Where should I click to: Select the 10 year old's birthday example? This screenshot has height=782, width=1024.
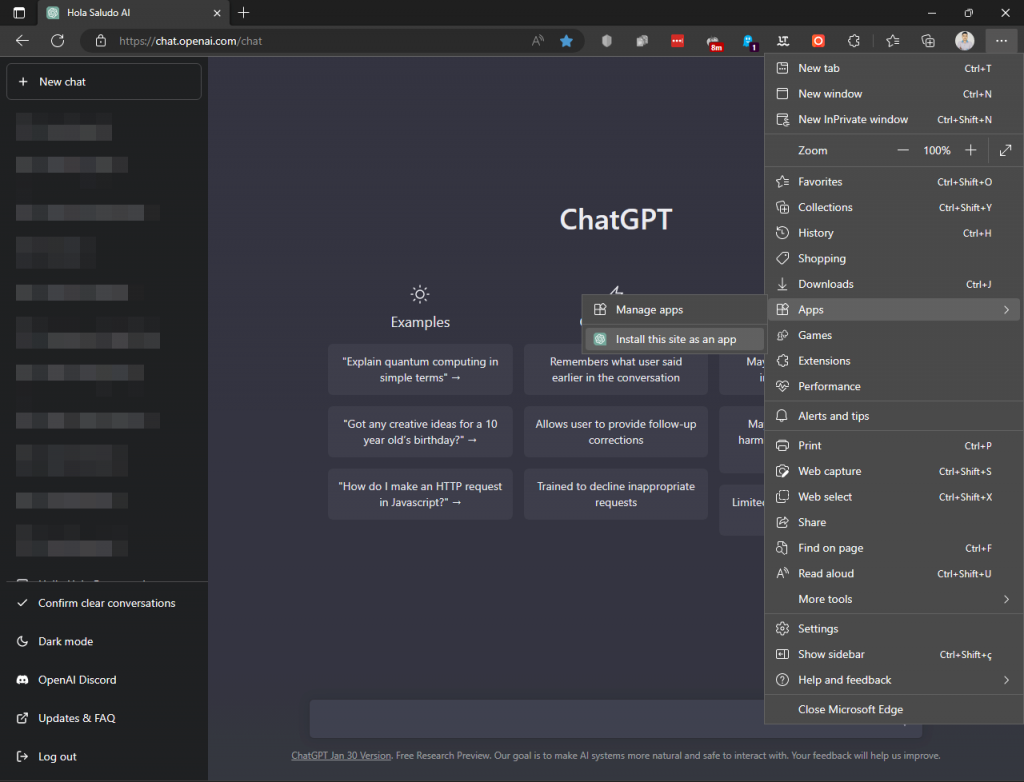pos(420,432)
